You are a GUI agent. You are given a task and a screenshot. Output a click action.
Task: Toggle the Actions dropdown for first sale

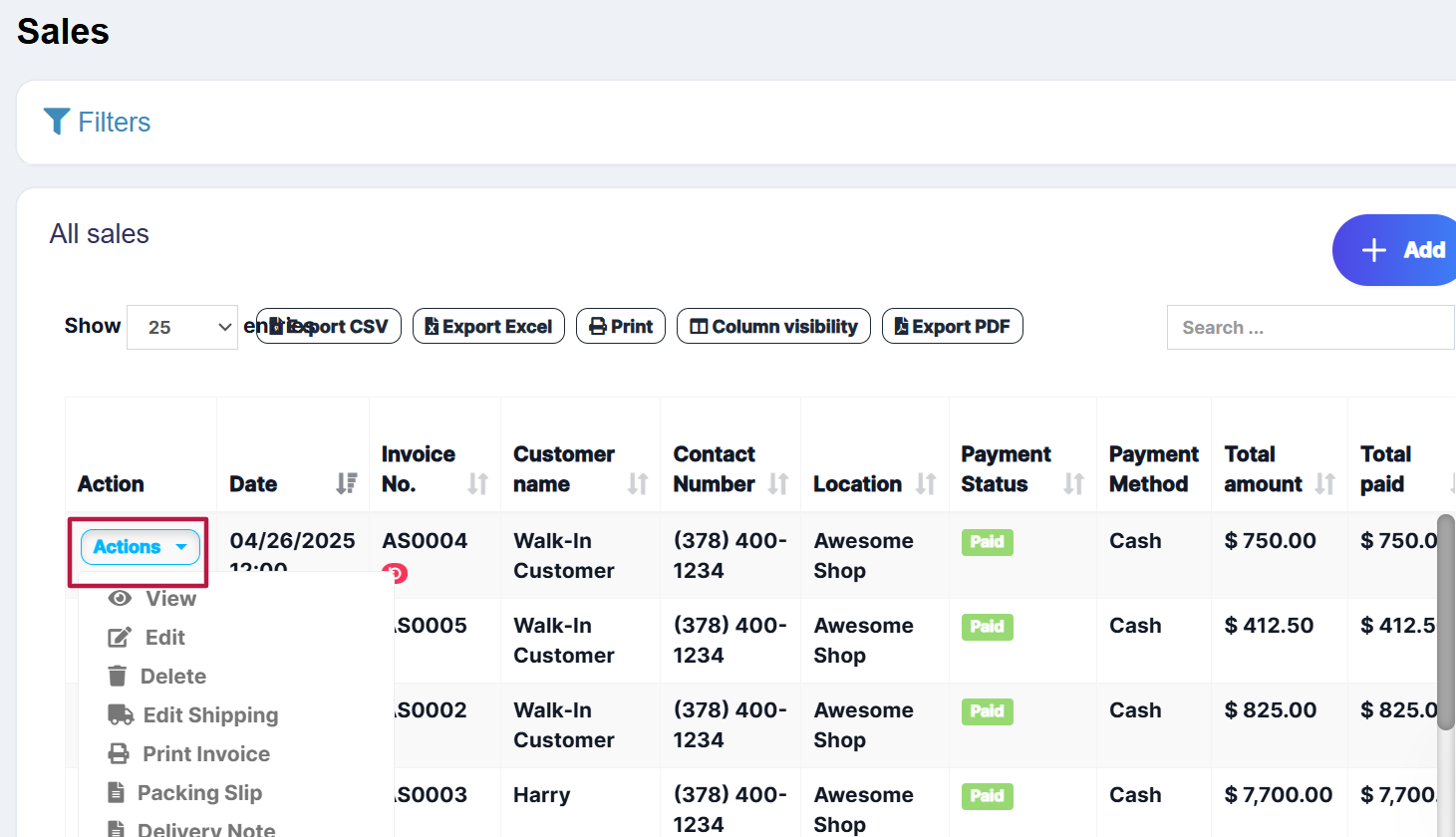tap(140, 547)
